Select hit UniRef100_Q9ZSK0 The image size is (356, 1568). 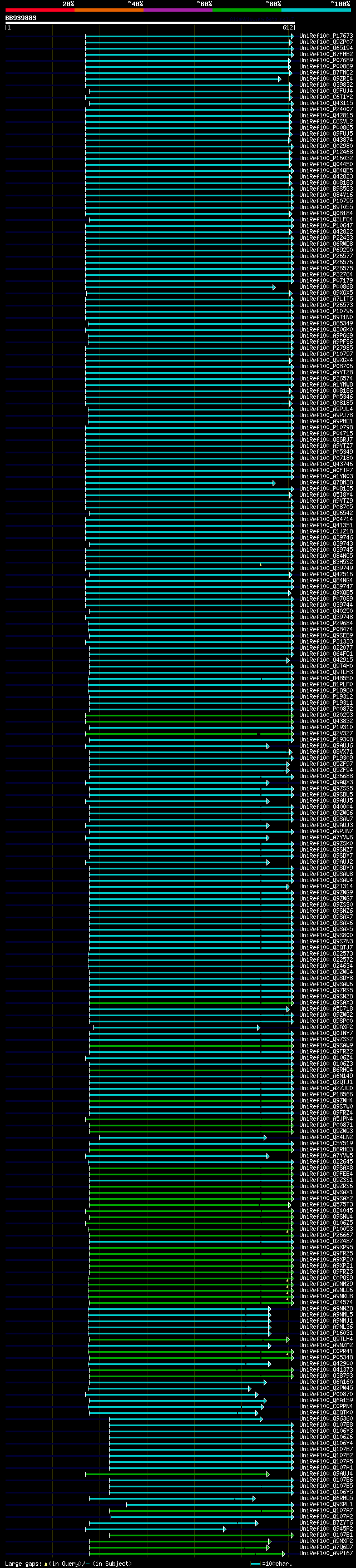tap(325, 844)
